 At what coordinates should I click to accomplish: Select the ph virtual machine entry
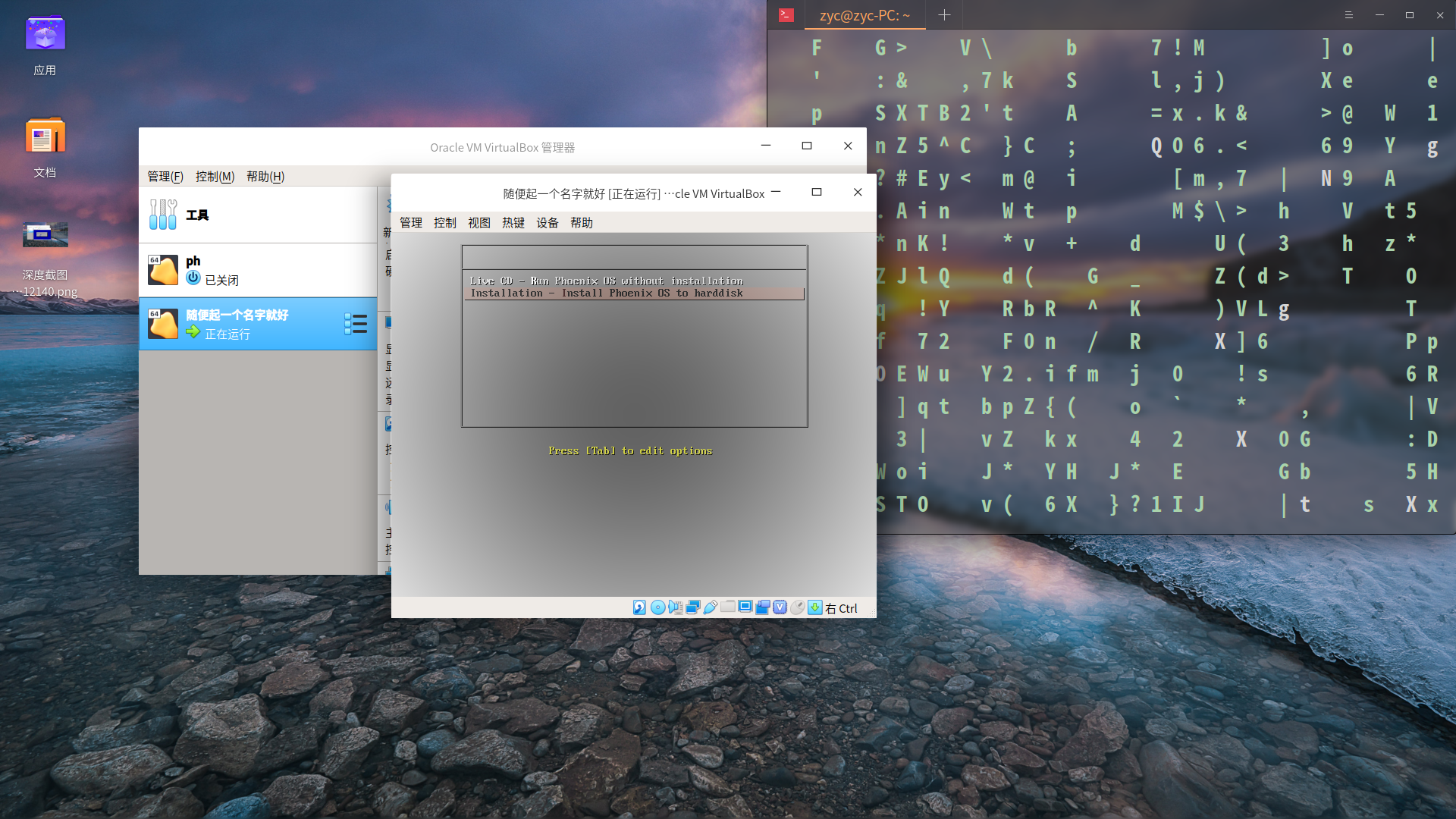pyautogui.click(x=258, y=270)
